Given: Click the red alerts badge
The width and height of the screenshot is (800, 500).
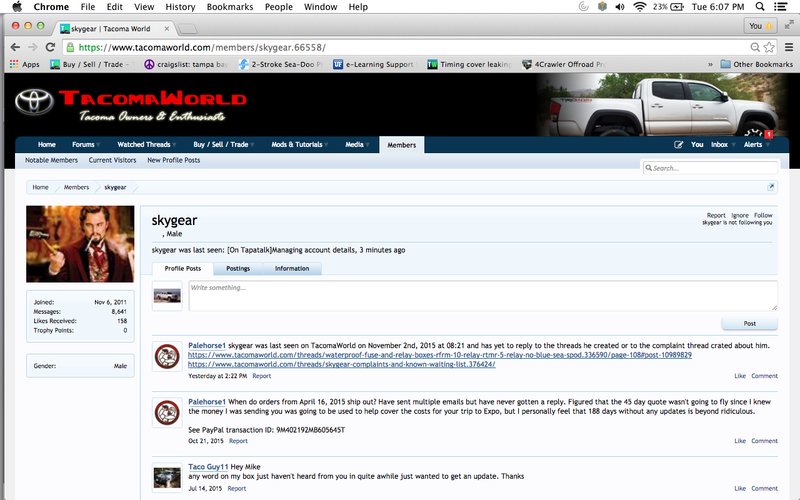Looking at the screenshot, I should tap(768, 134).
